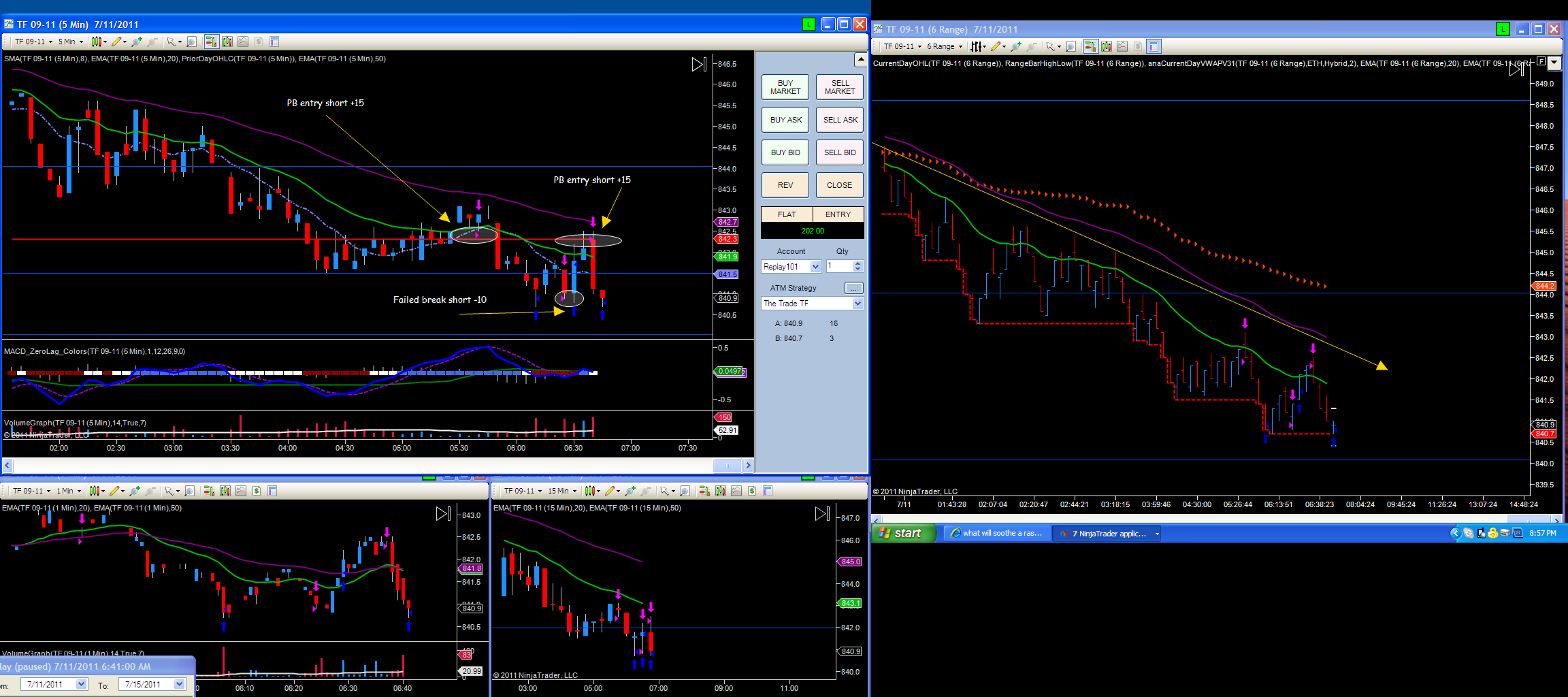This screenshot has width=1568, height=697.
Task: Open Properties icon in 15 Min chart toolbar
Action: pos(768,491)
